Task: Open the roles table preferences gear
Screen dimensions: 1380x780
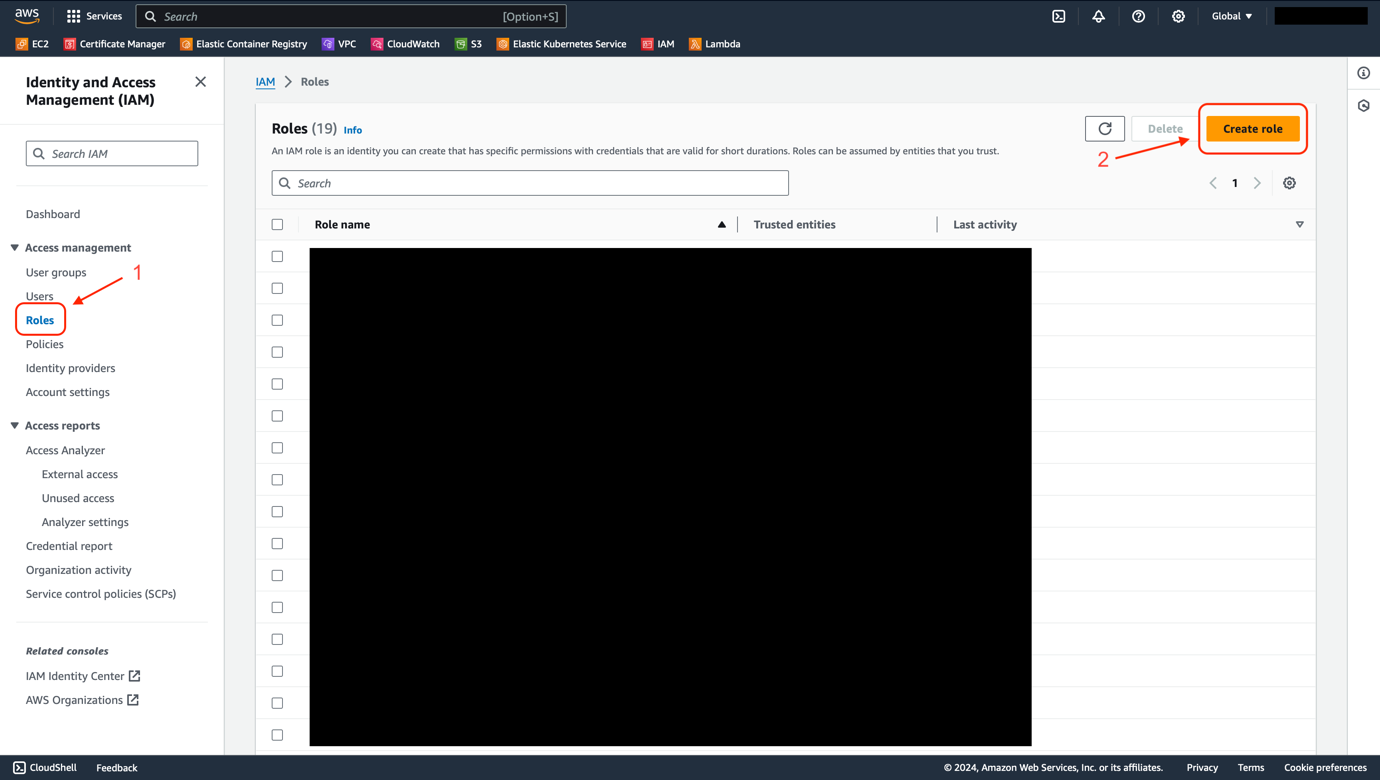Action: coord(1290,183)
